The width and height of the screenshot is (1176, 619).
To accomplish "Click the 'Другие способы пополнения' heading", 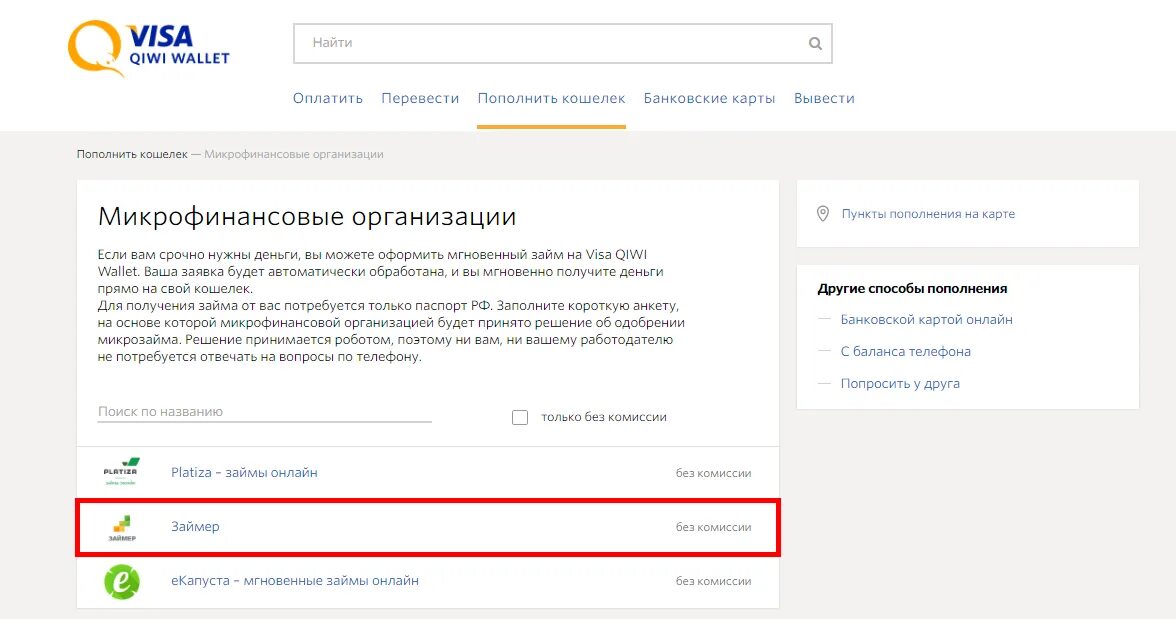I will (x=912, y=289).
